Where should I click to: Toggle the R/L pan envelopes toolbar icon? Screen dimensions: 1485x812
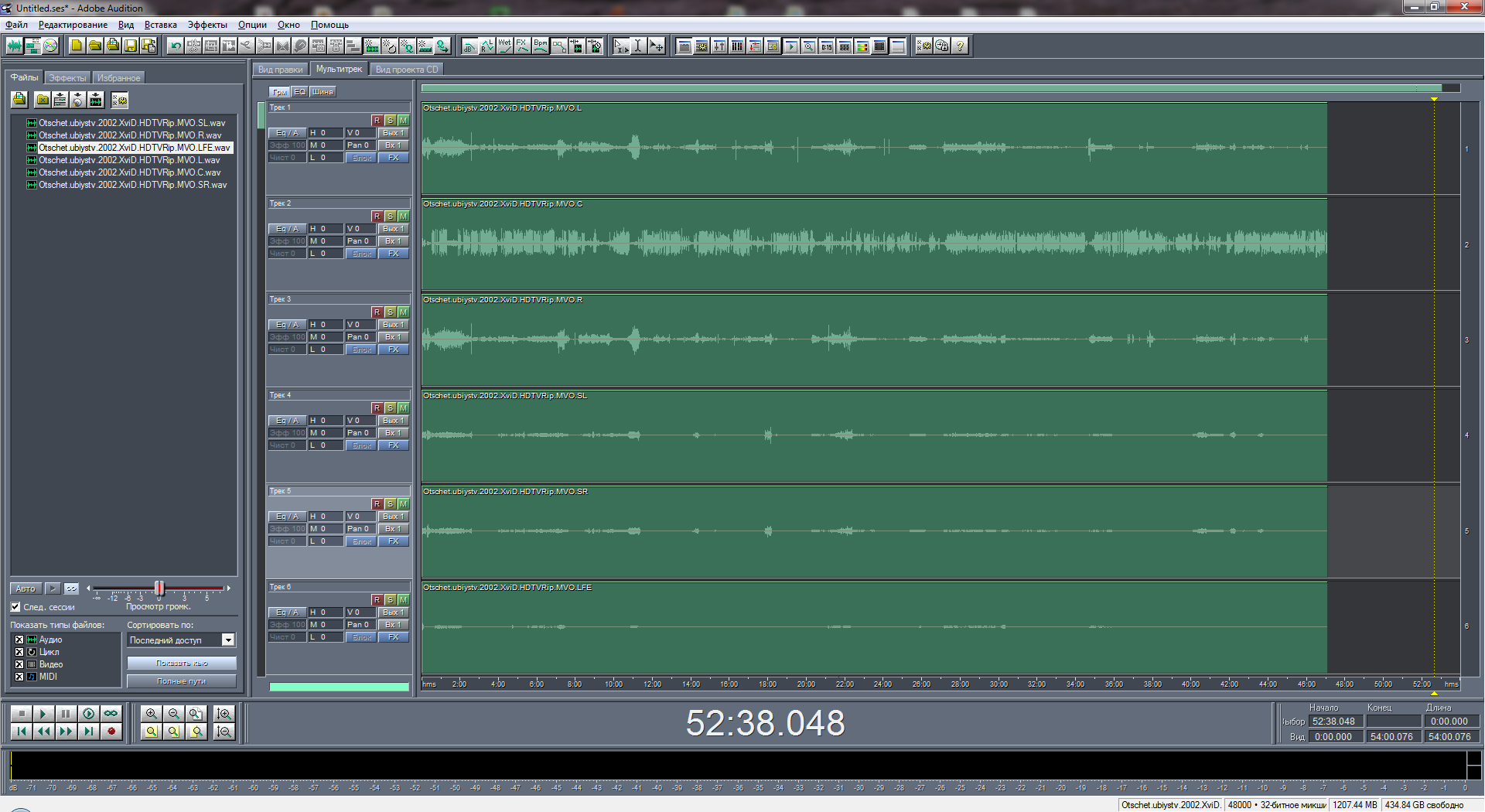click(487, 46)
